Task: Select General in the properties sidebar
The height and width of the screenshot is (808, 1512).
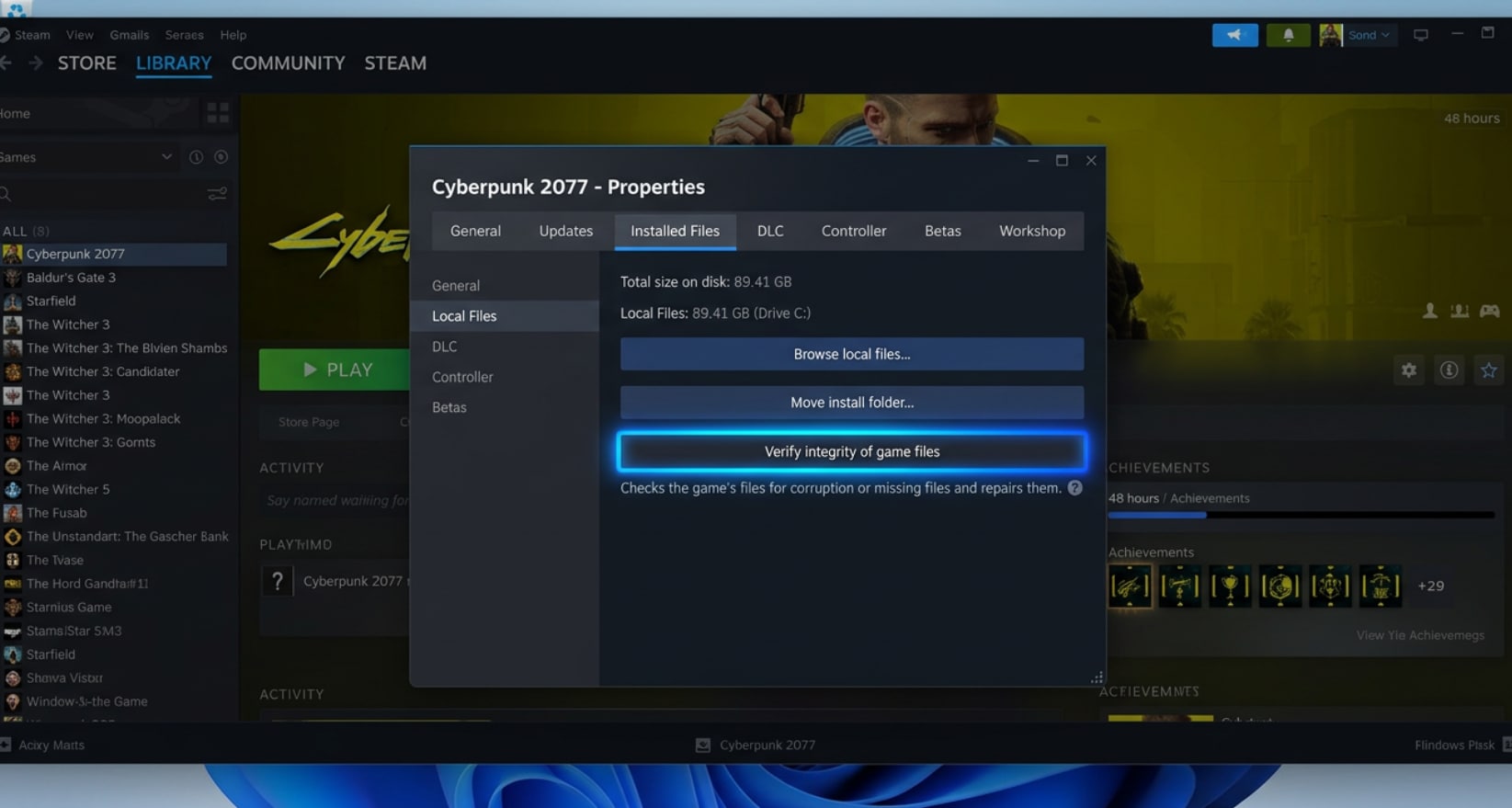Action: [505, 285]
